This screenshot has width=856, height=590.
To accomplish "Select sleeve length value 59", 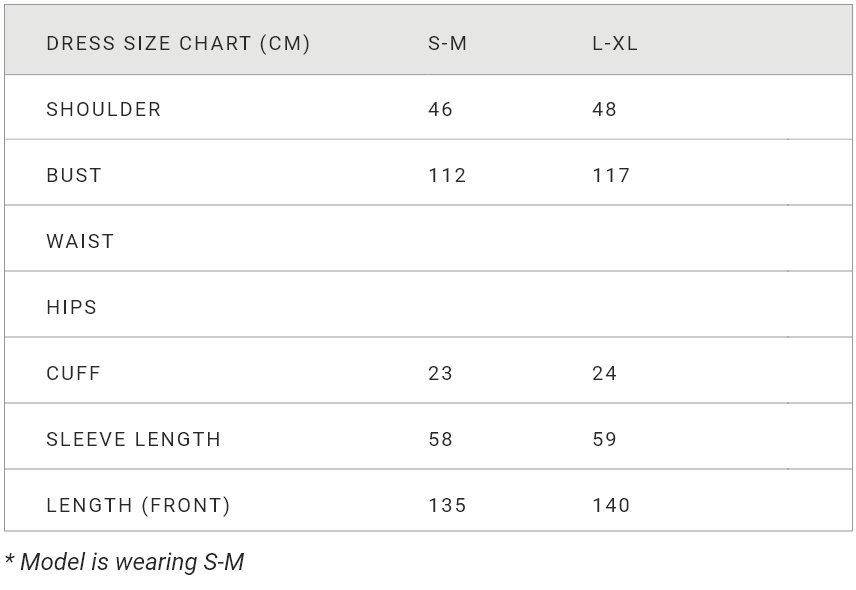I will coord(604,439).
